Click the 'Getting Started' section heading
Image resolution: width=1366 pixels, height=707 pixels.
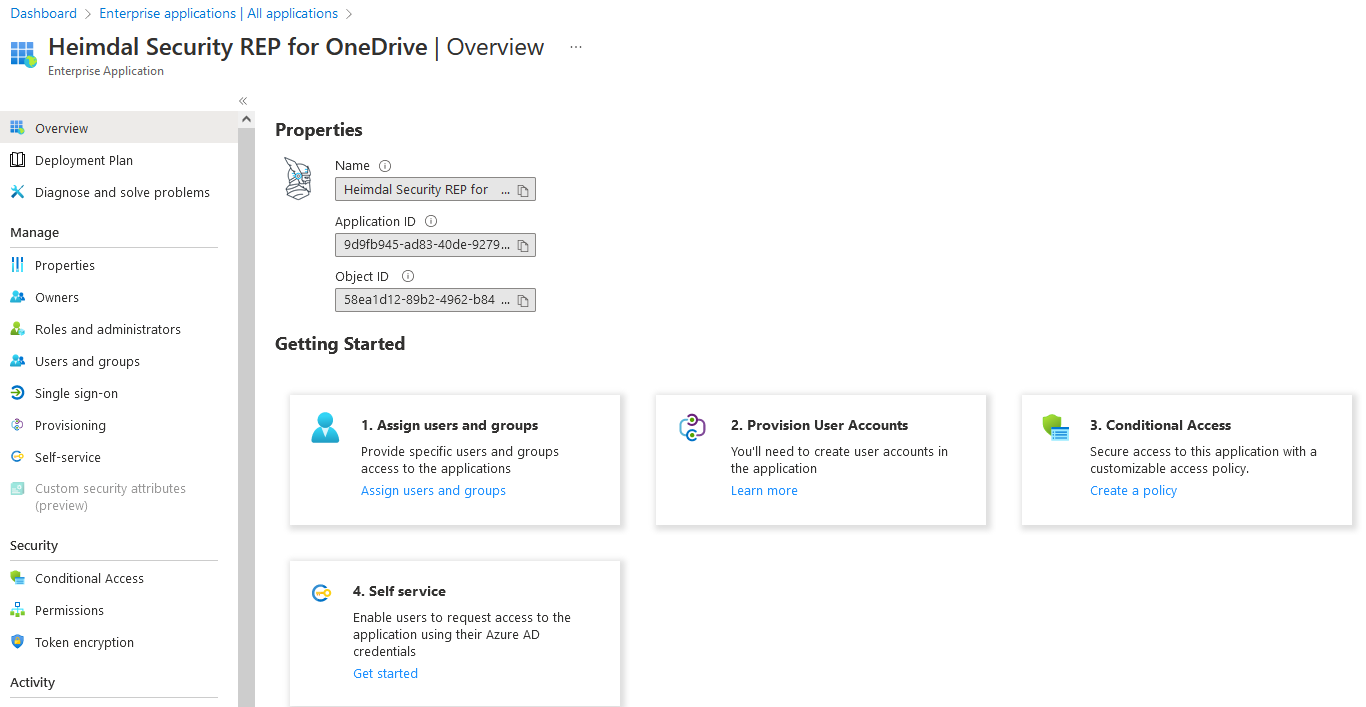(340, 344)
